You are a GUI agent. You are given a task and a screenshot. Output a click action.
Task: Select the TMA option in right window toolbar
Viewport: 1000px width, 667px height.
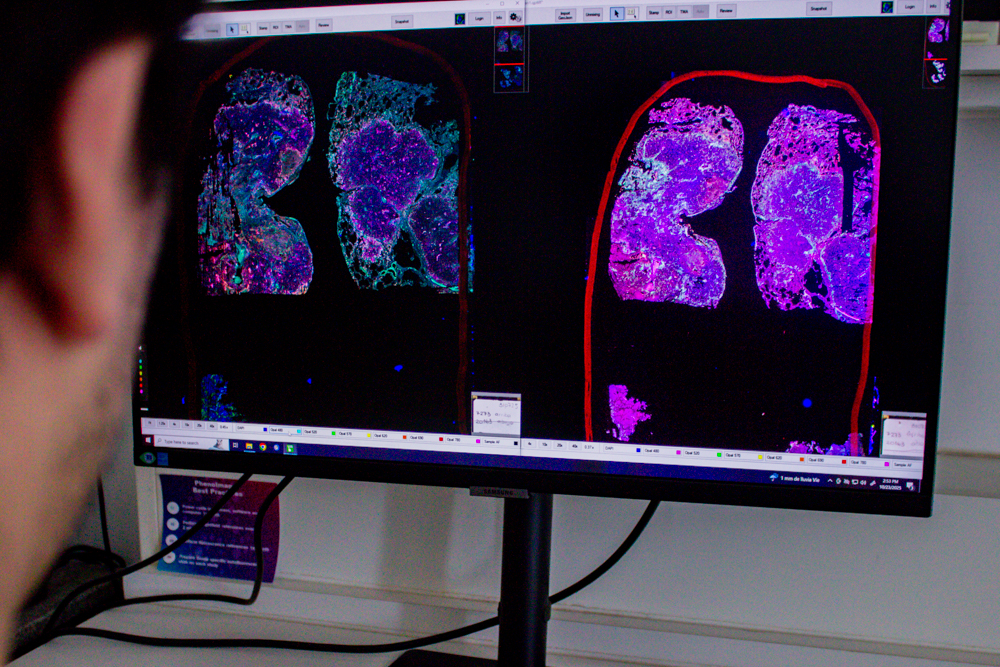coord(684,11)
